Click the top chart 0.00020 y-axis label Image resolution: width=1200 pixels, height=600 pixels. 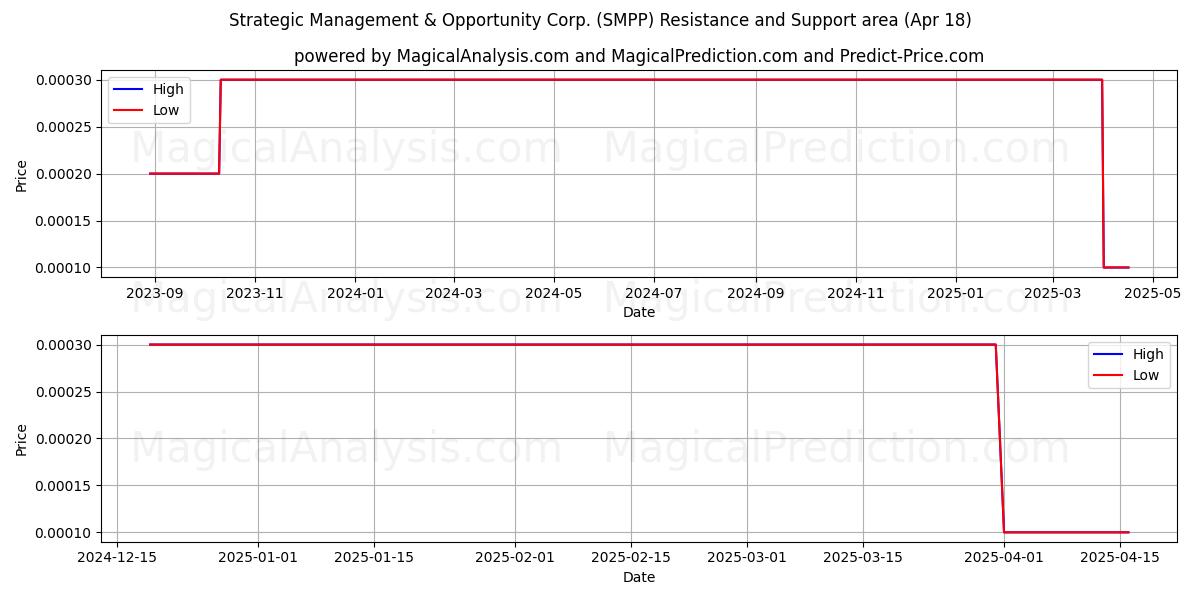(64, 174)
